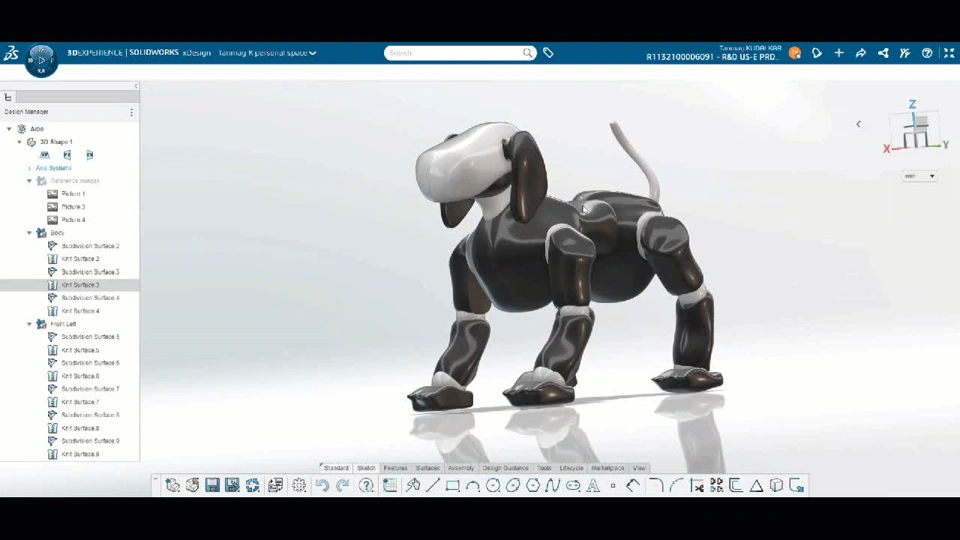Click the Z axis of the view triad
The height and width of the screenshot is (540, 960).
912,104
